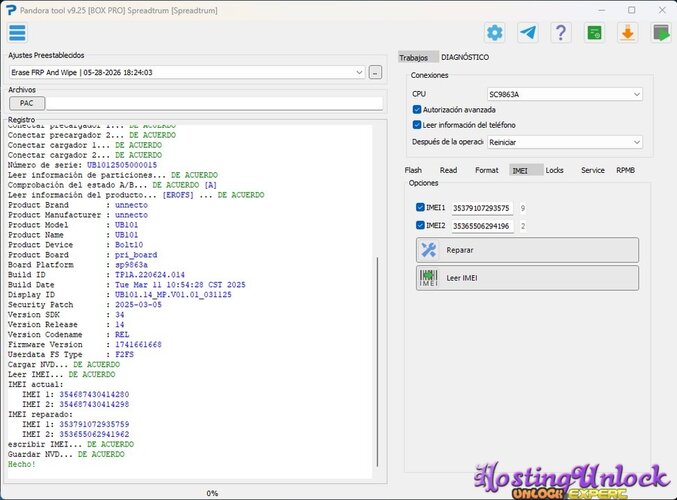Open the hamburger main menu

click(17, 33)
